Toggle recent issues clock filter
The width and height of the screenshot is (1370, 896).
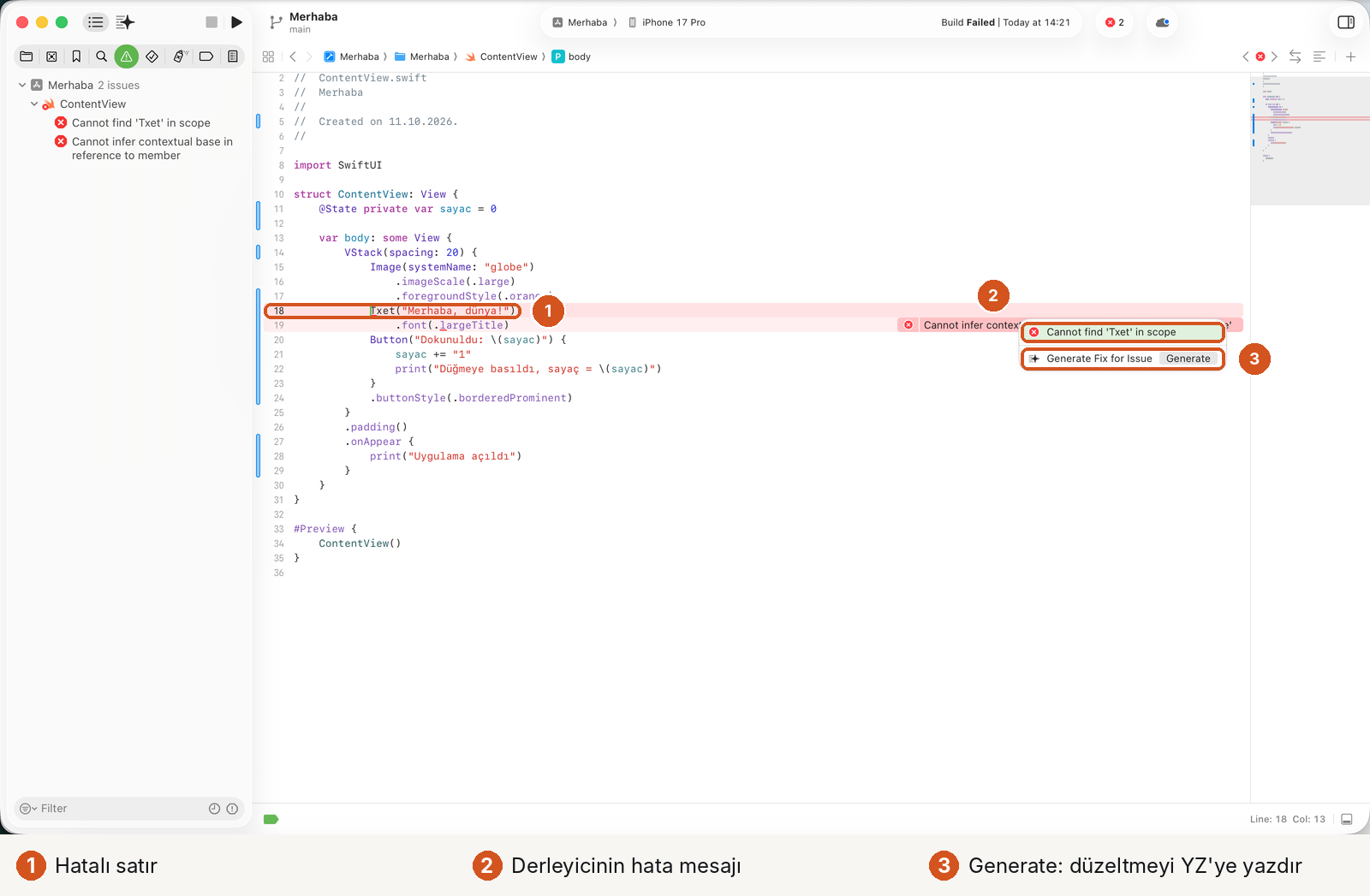(x=214, y=809)
